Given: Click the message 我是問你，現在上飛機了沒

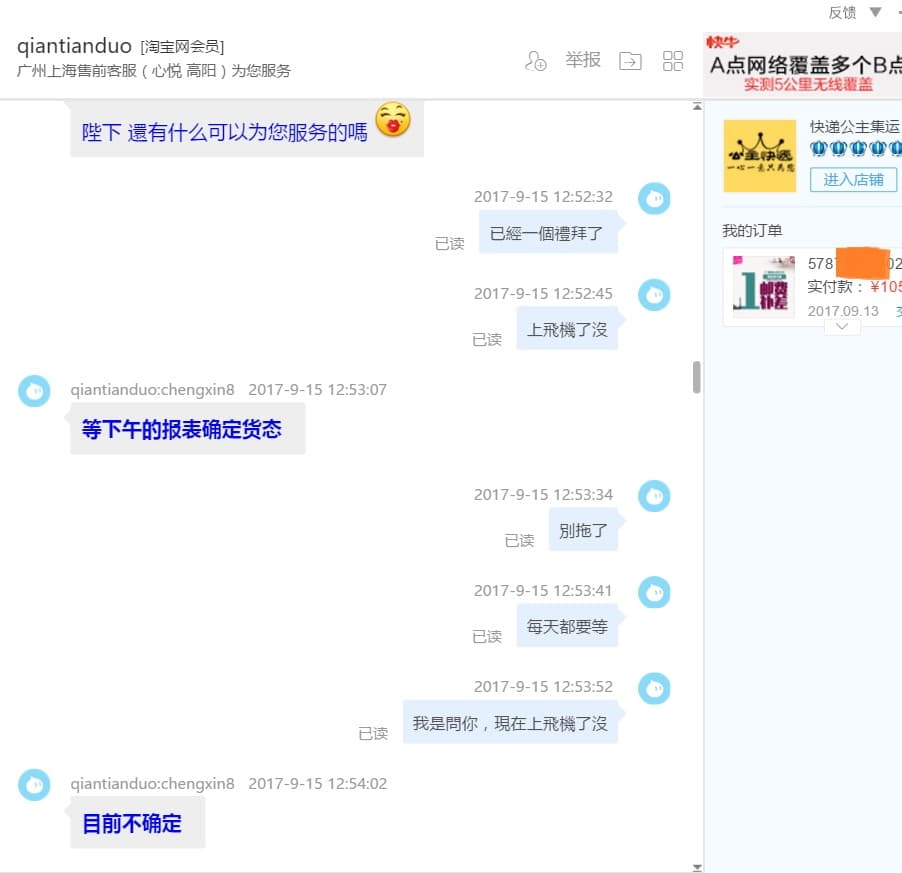Looking at the screenshot, I should [510, 722].
